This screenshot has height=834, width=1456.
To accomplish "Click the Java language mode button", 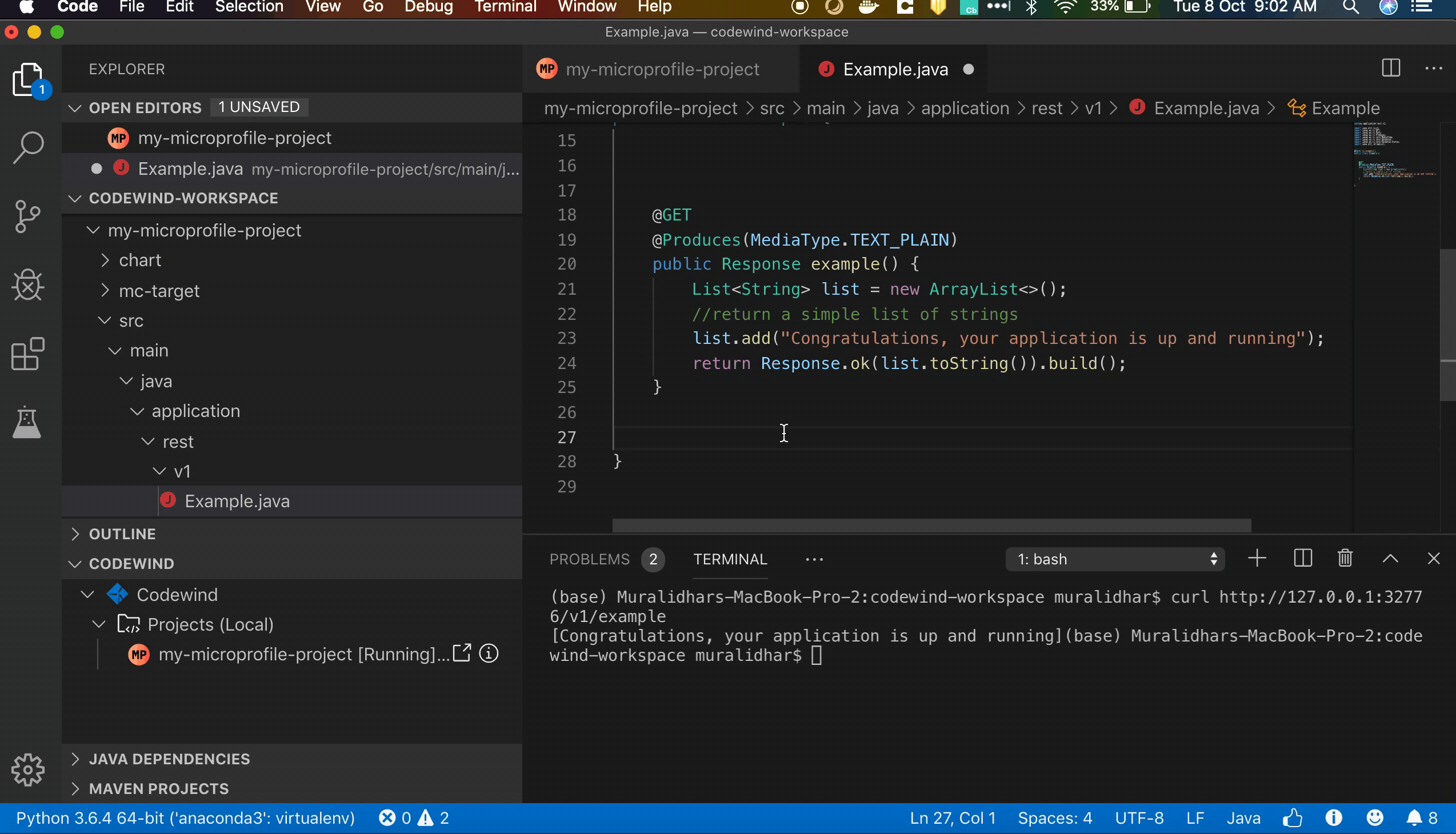I will (1243, 818).
